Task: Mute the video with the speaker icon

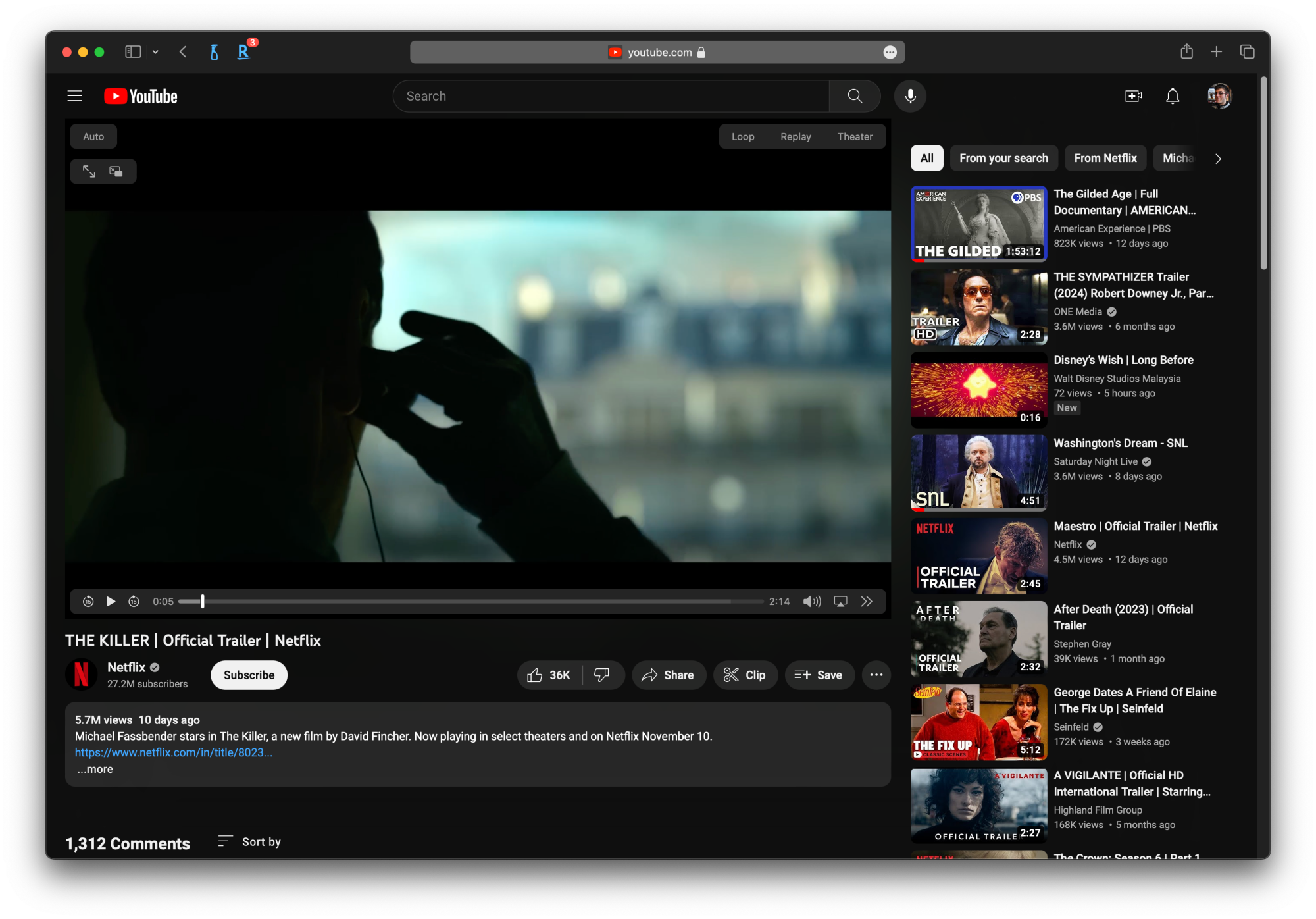Action: point(812,601)
